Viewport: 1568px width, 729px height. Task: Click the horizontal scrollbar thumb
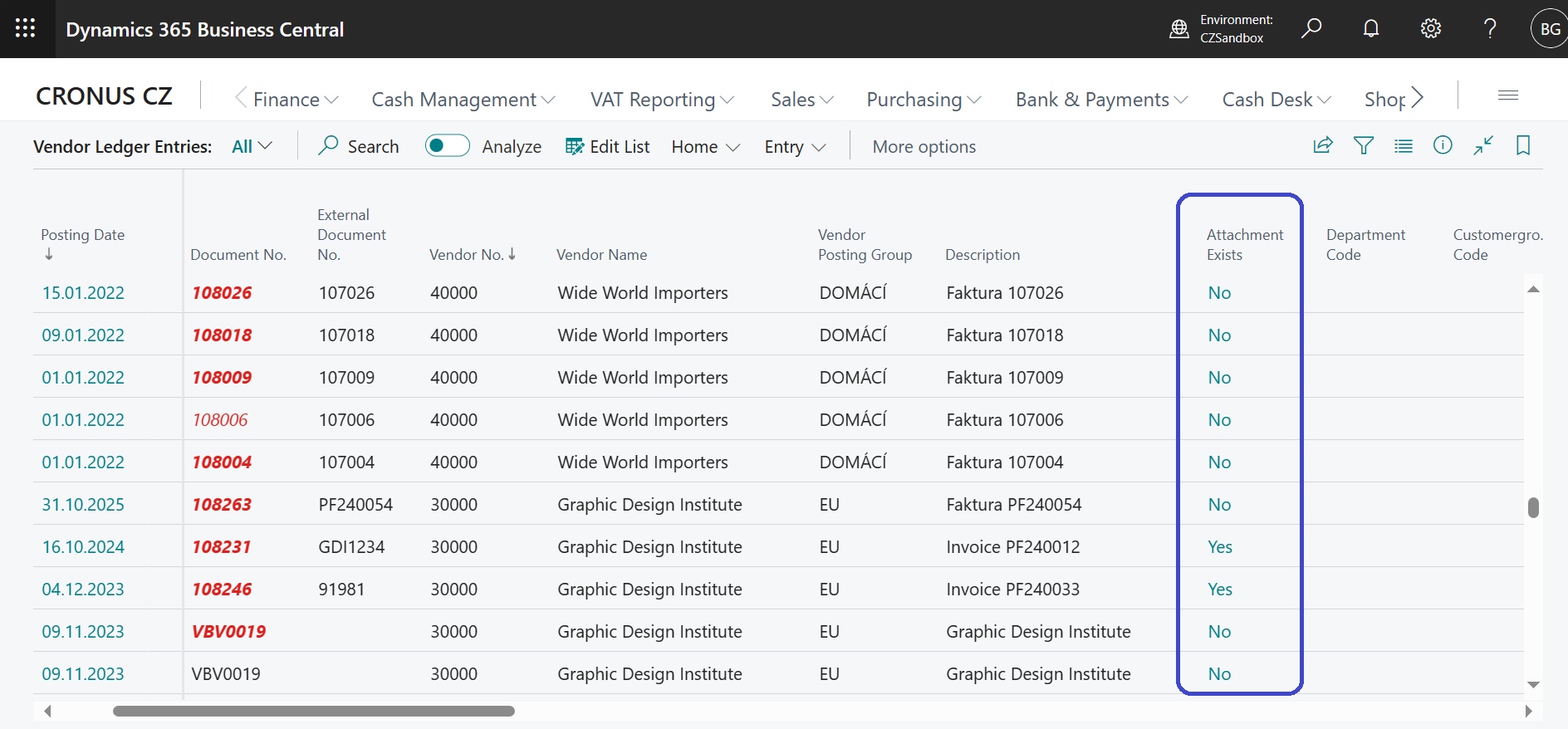pos(313,711)
